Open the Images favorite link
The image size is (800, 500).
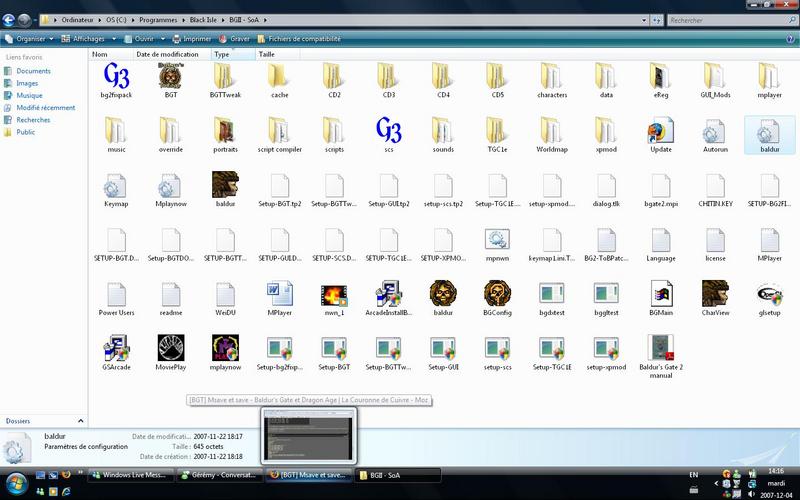(27, 83)
